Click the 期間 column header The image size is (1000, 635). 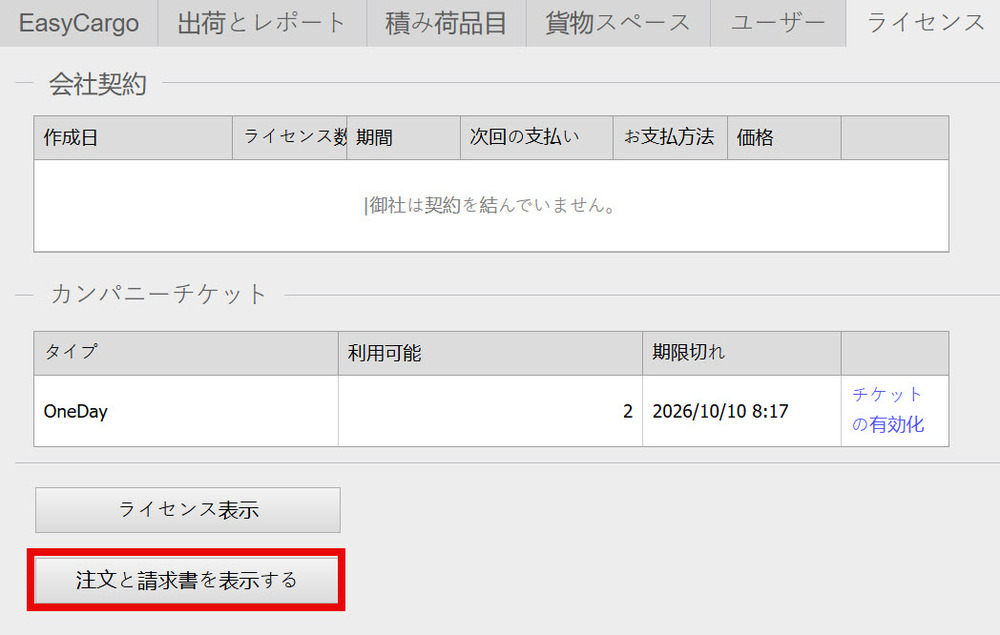pyautogui.click(x=403, y=138)
